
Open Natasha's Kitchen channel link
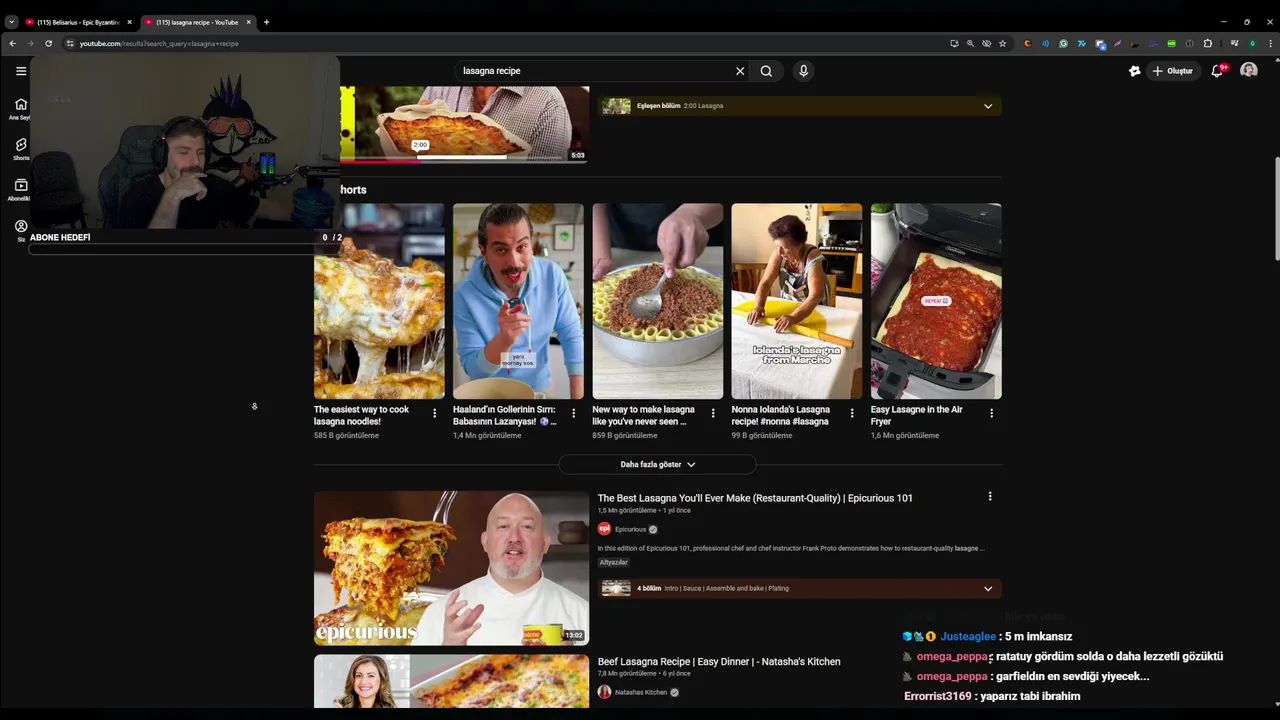click(x=641, y=692)
